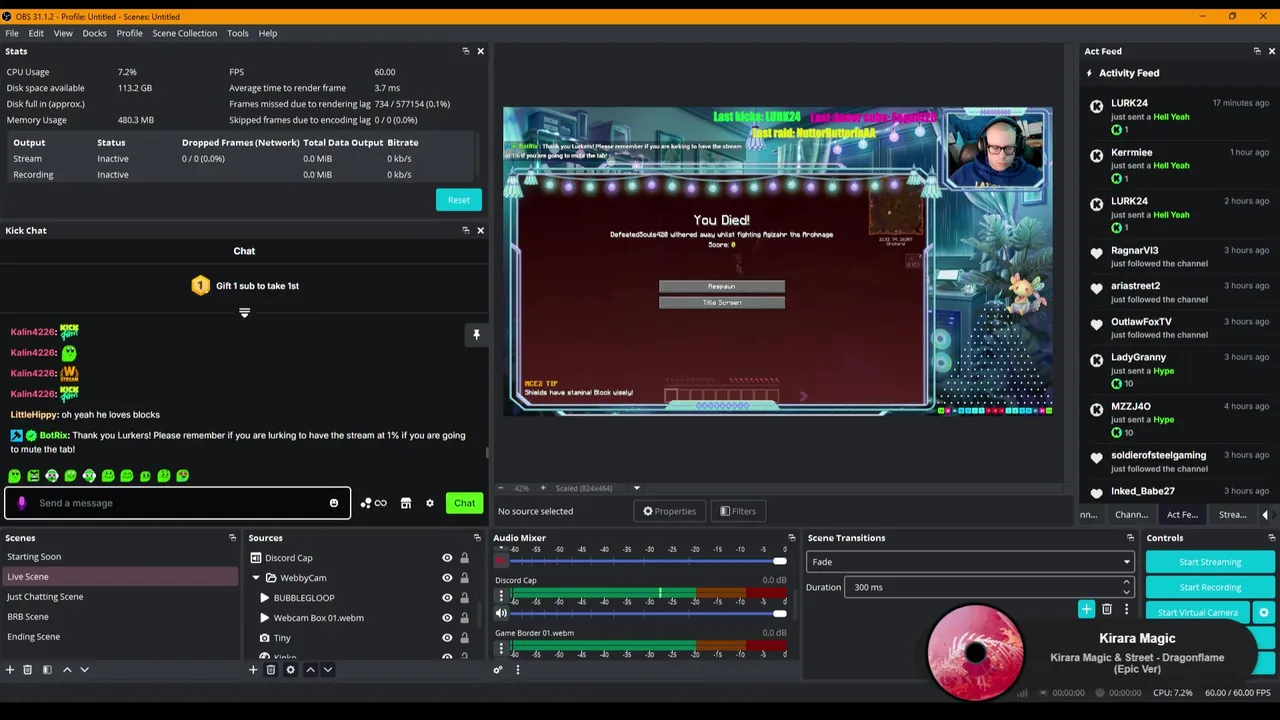Reset the stats with Reset button

(x=458, y=200)
